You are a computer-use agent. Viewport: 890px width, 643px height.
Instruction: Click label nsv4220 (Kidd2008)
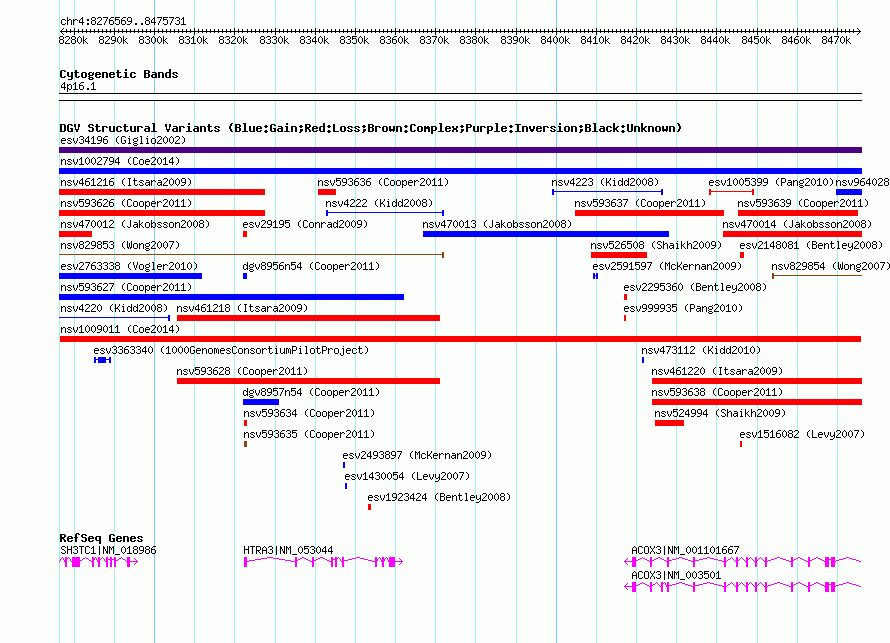[x=114, y=308]
